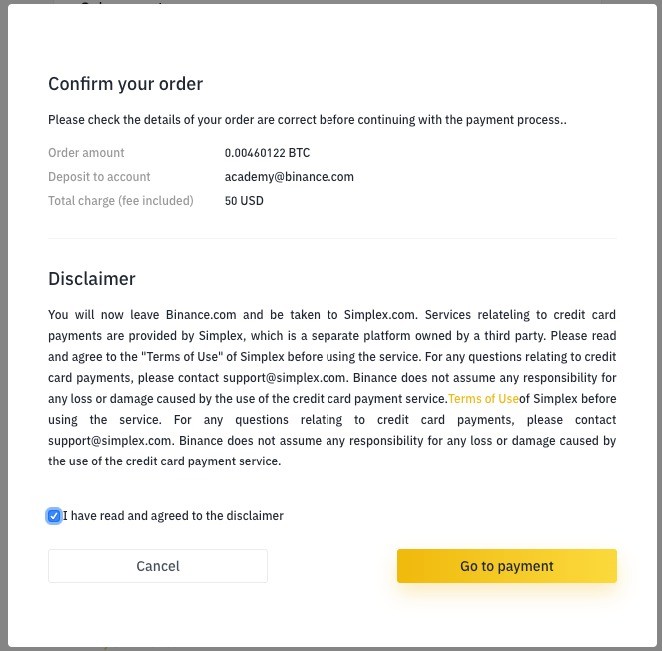
Task: Uncheck the disclaimer agreement checkbox
Action: point(54,516)
